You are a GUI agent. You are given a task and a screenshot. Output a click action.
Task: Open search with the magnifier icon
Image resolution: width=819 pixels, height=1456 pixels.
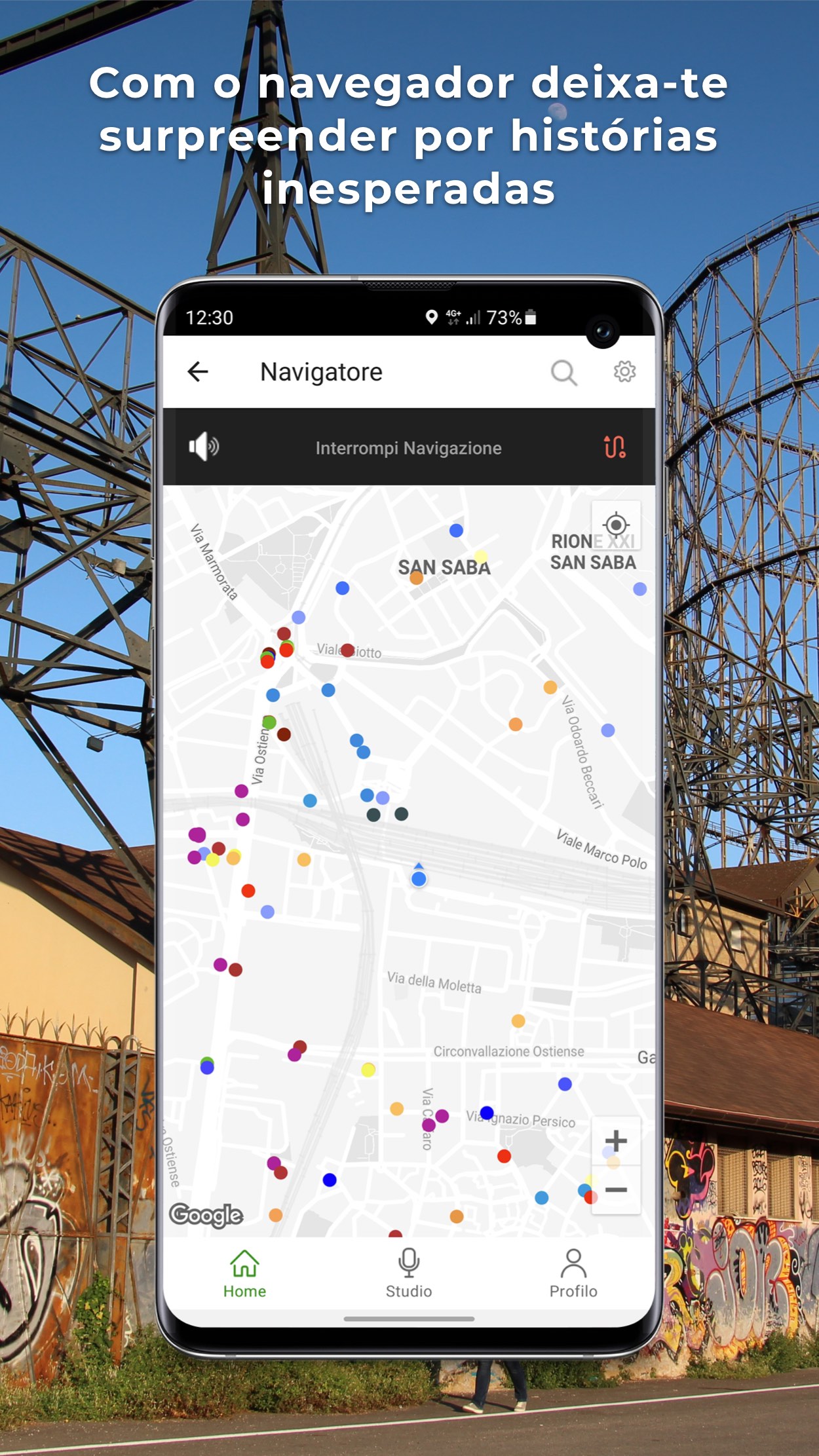[563, 373]
